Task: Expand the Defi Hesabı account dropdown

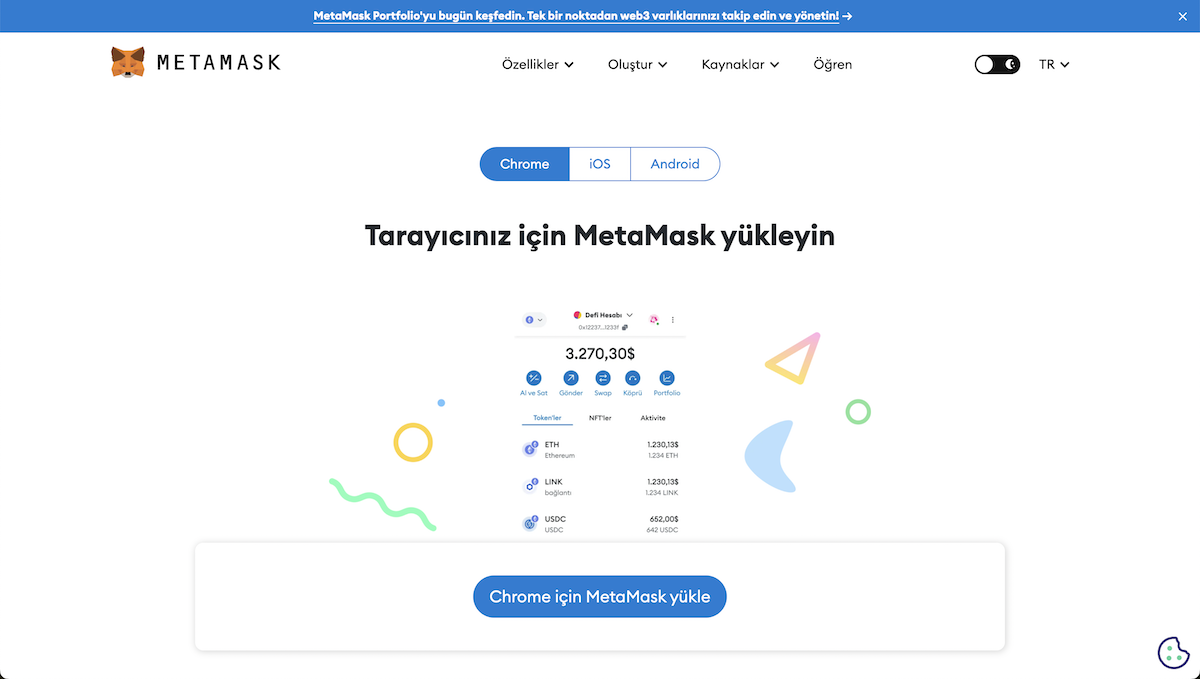Action: pyautogui.click(x=605, y=315)
